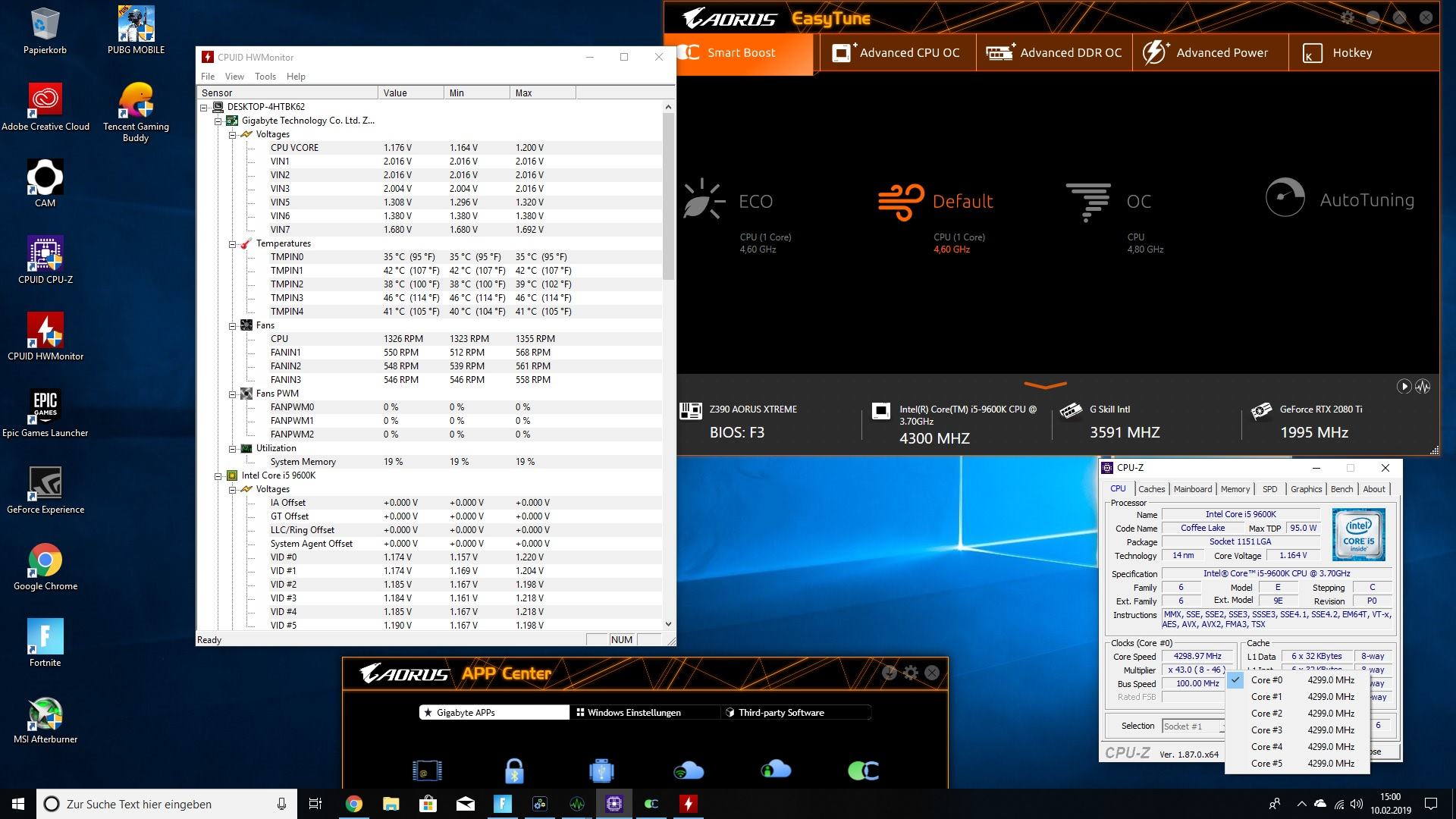Open APP Center settings gear
This screenshot has width=1456, height=819.
click(911, 673)
